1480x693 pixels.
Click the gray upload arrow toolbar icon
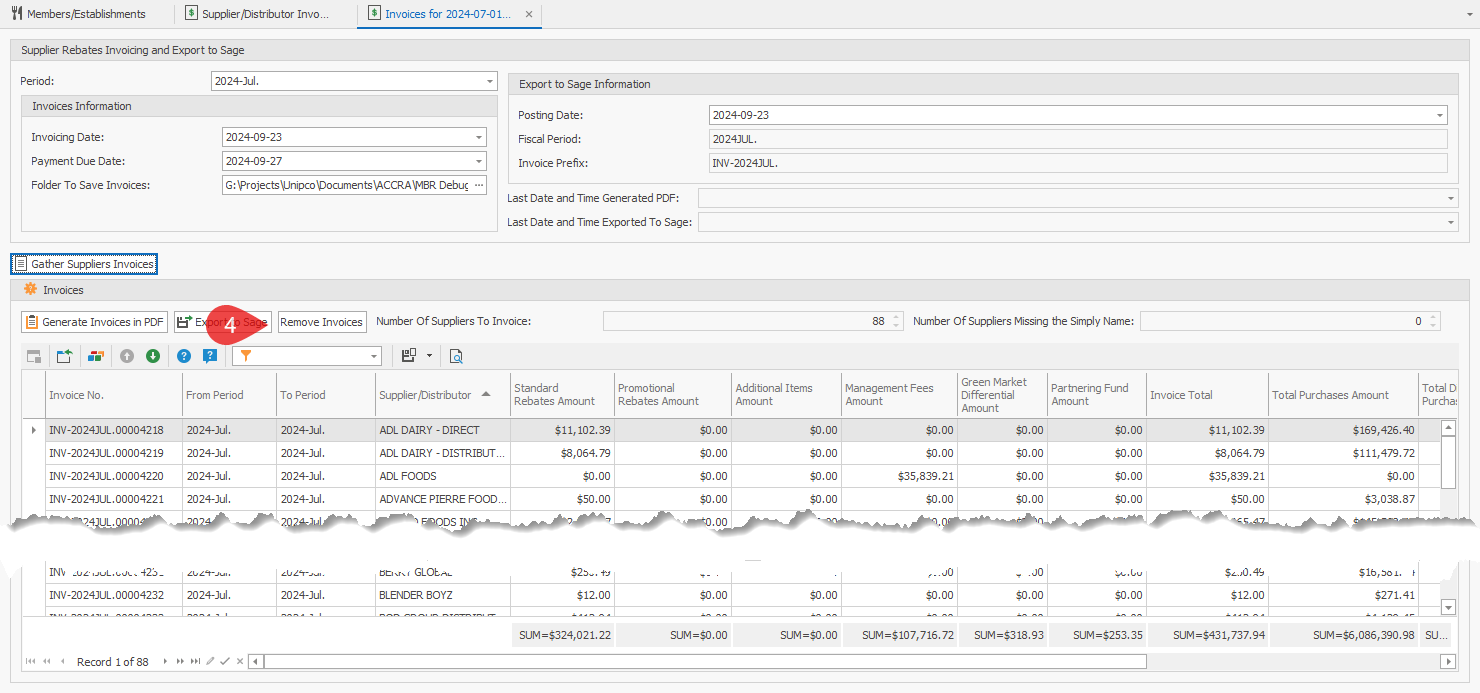pos(124,356)
